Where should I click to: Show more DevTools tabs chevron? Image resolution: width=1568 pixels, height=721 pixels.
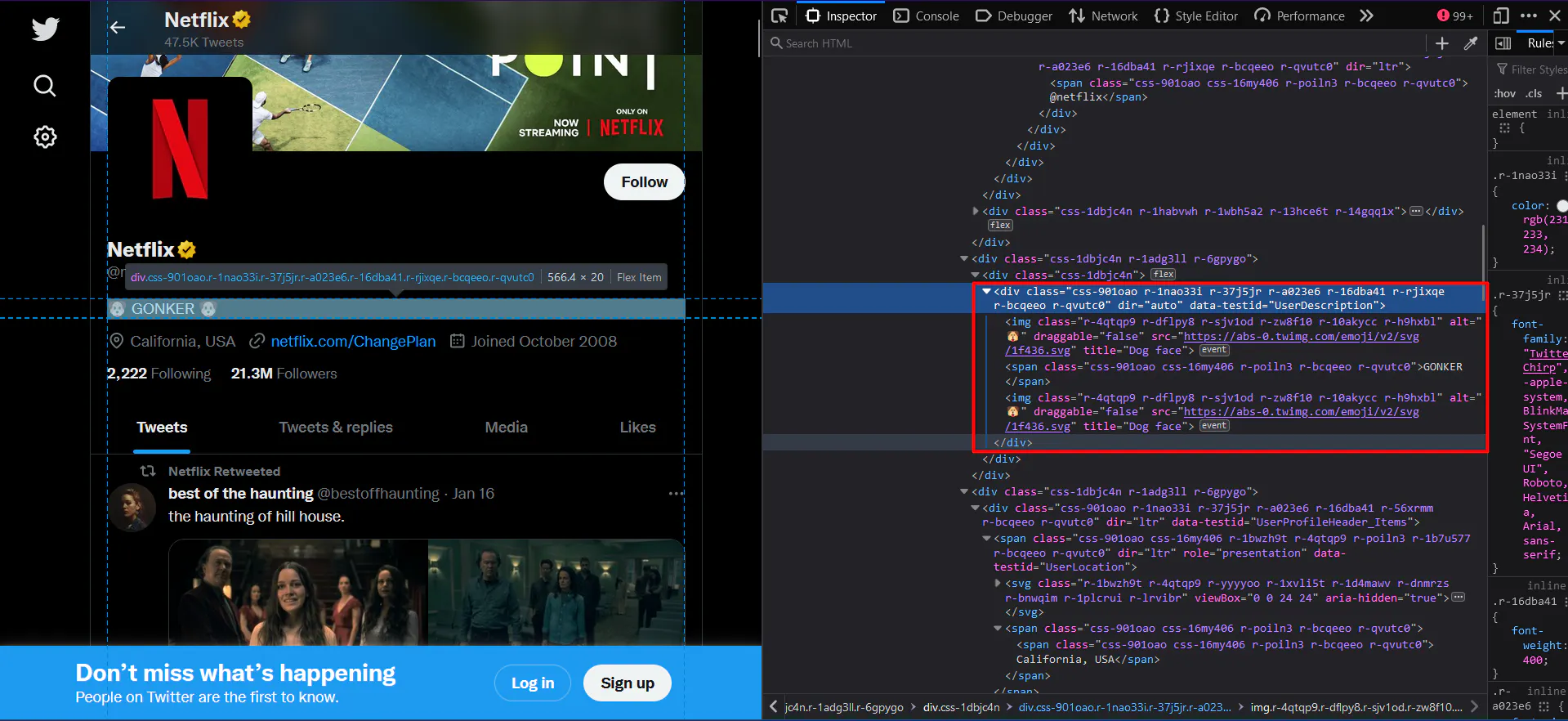pos(1366,16)
